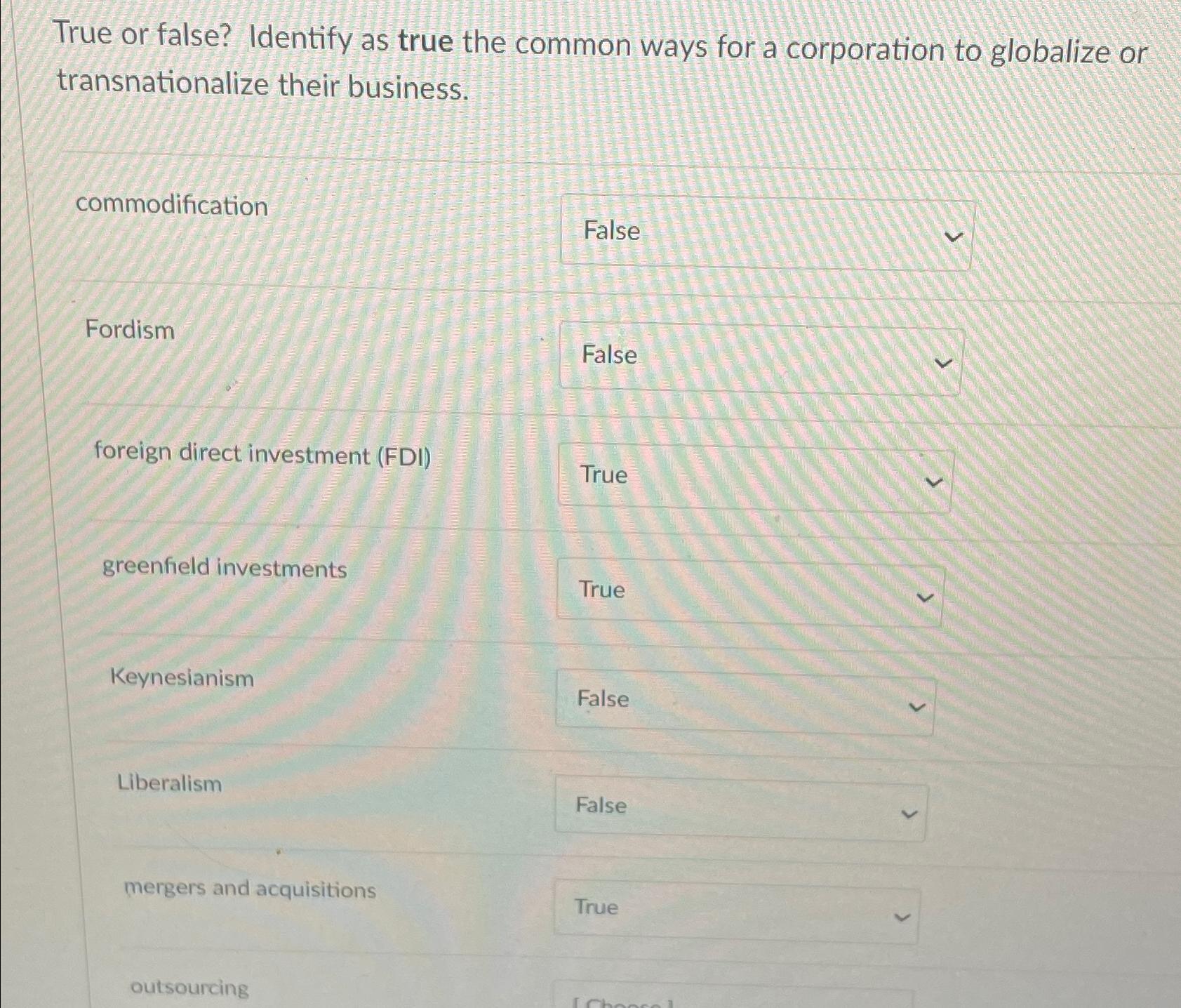Click the chevron beside commodification's False answer
The width and height of the screenshot is (1181, 1008).
(x=954, y=235)
